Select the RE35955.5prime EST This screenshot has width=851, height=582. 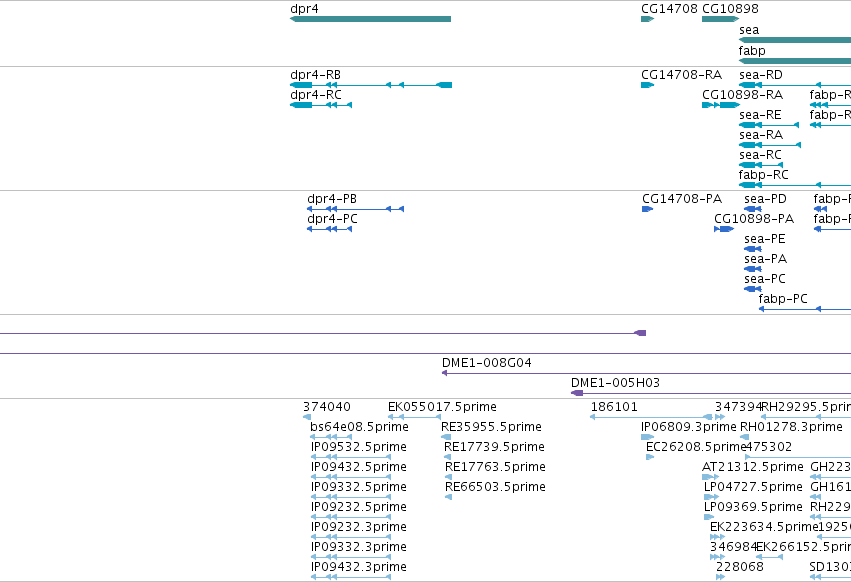pyautogui.click(x=446, y=437)
